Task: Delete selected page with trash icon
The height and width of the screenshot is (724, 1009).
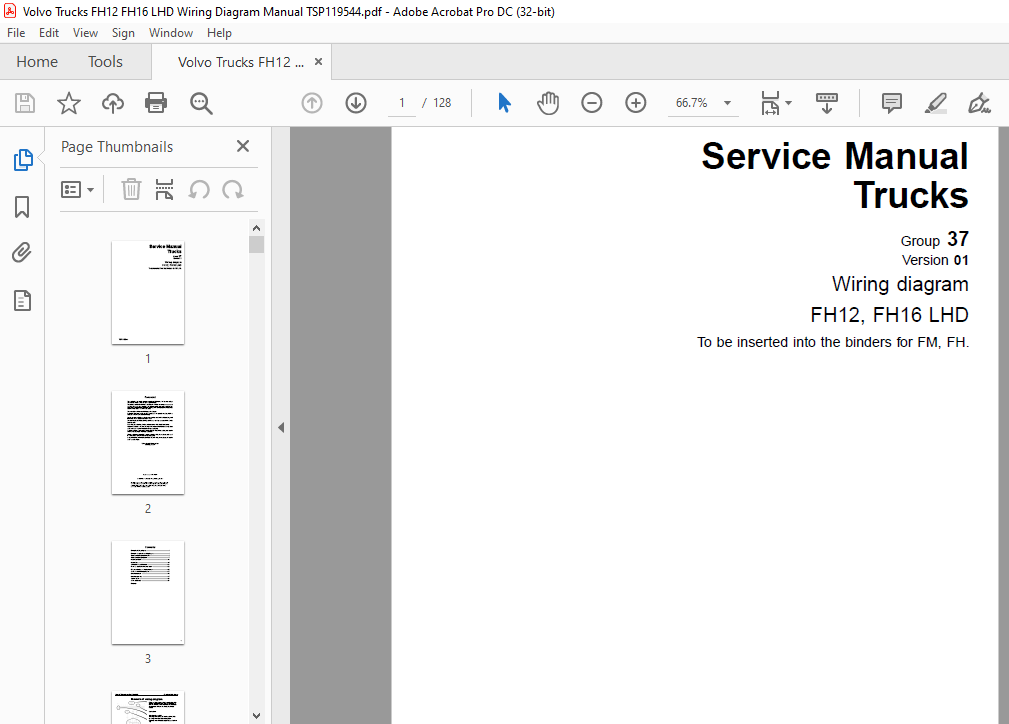Action: click(131, 190)
